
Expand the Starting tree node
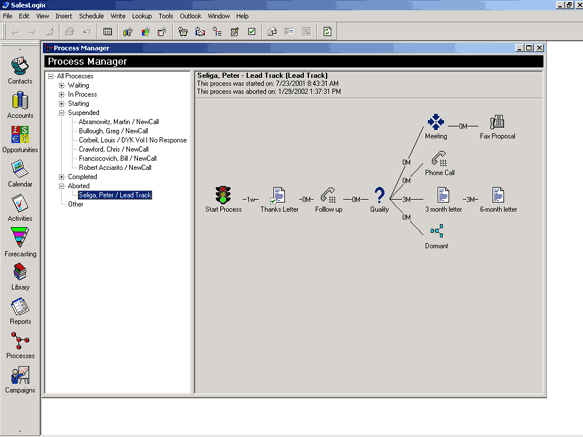click(x=61, y=103)
